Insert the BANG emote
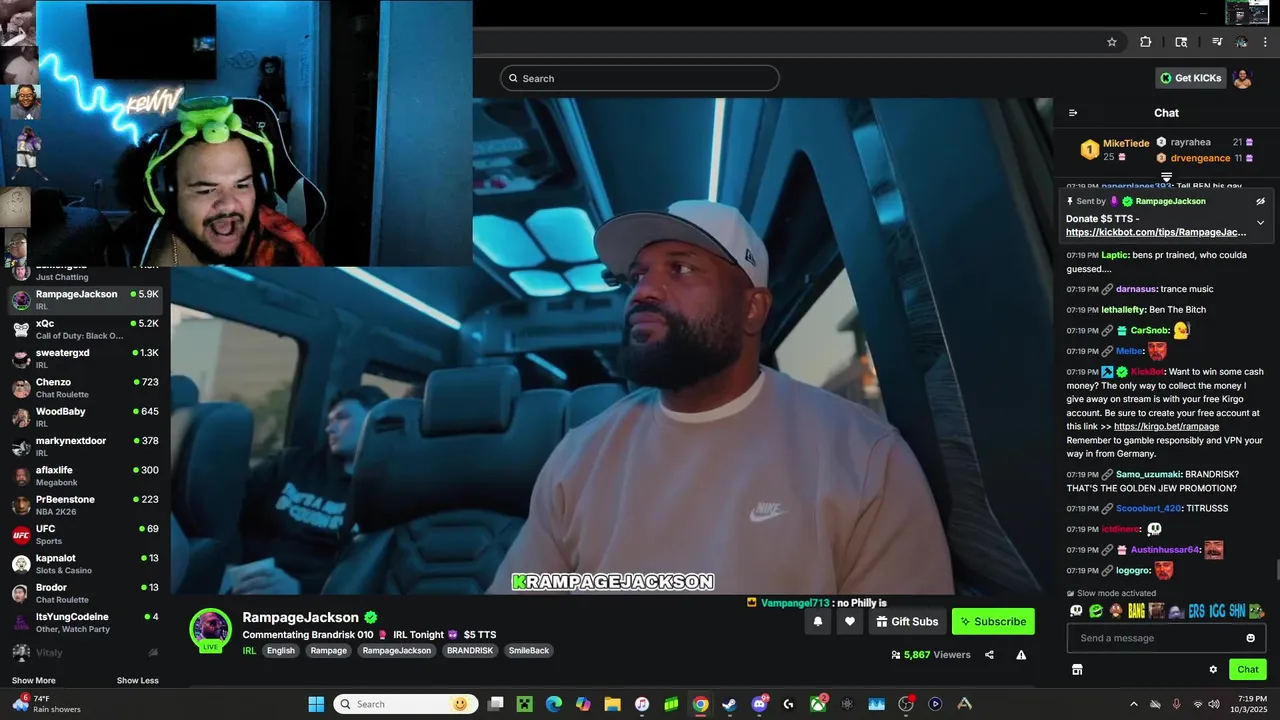Viewport: 1280px width, 720px height. pyautogui.click(x=1136, y=610)
